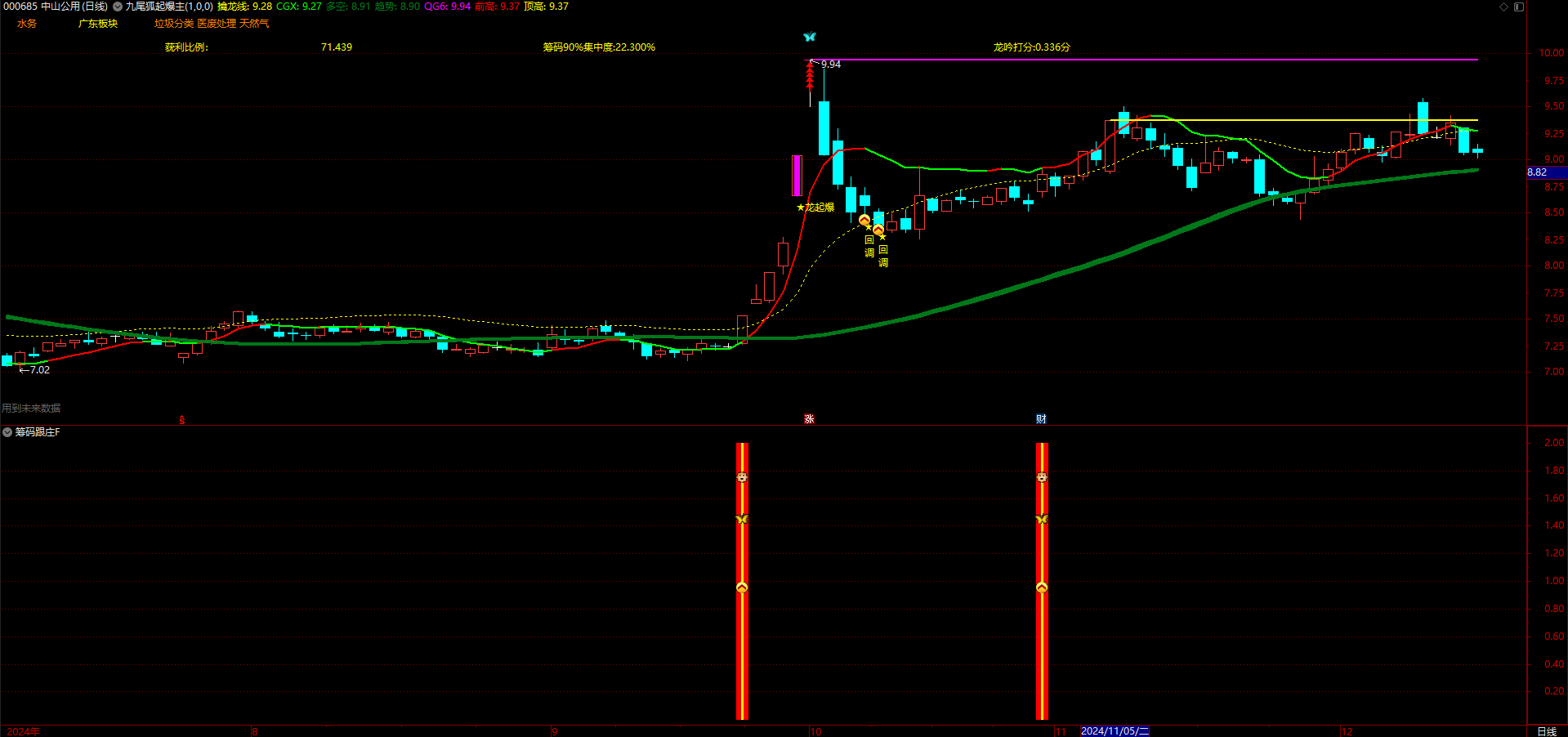Click the 2.00 label on the lower indicator axis
The image size is (1568, 737).
tap(1554, 443)
